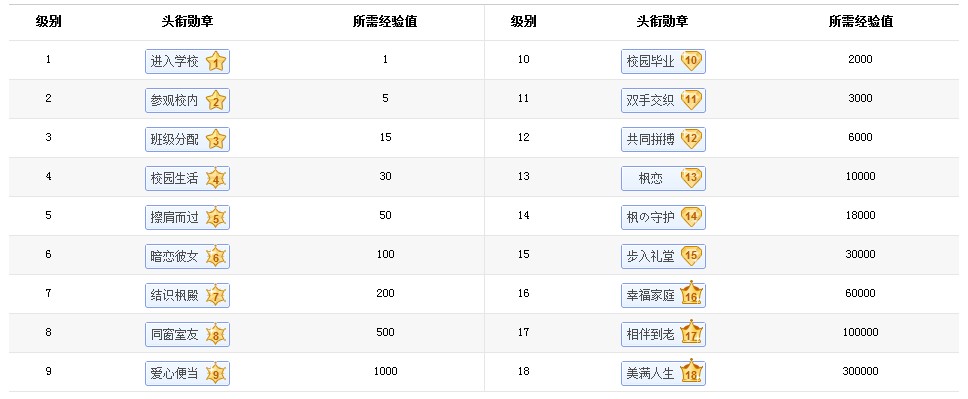
Task: Select the 同窗室友 level 8 badge
Action: point(188,334)
